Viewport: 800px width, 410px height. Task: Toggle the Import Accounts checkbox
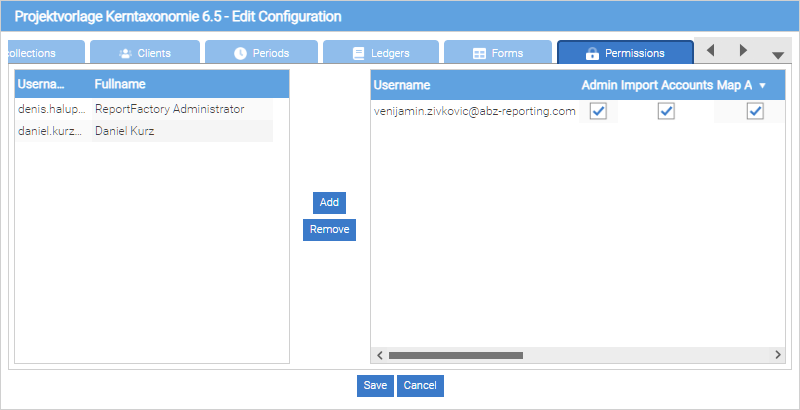click(666, 111)
